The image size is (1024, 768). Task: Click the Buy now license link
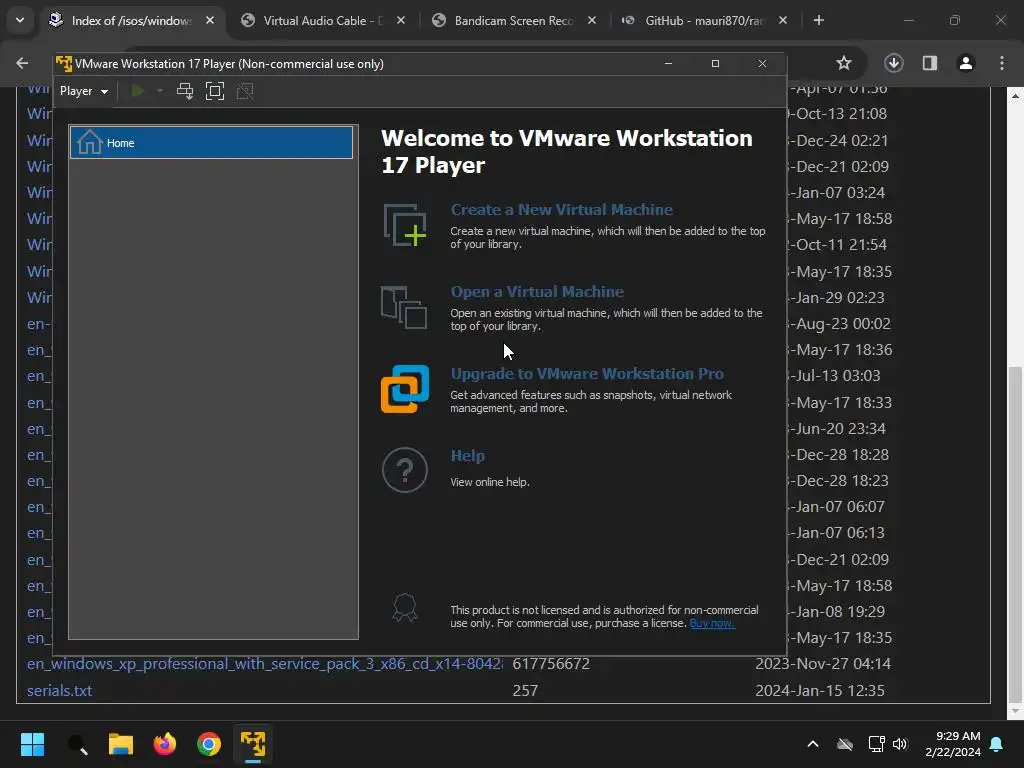(x=712, y=623)
